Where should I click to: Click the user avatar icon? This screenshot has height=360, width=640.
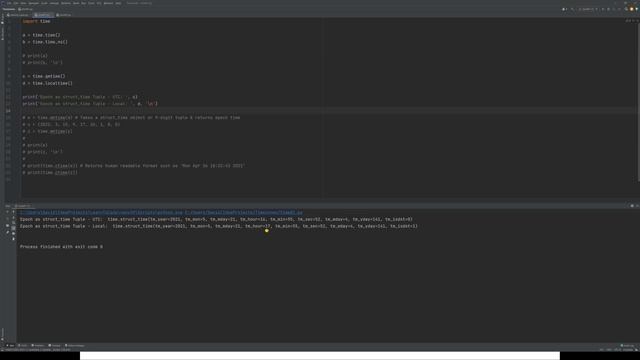point(631,9)
